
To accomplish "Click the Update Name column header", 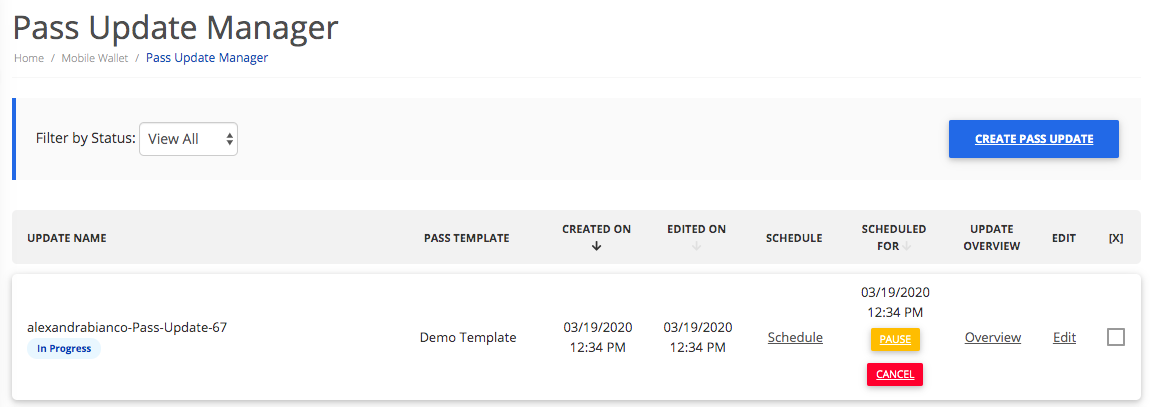I will [67, 238].
